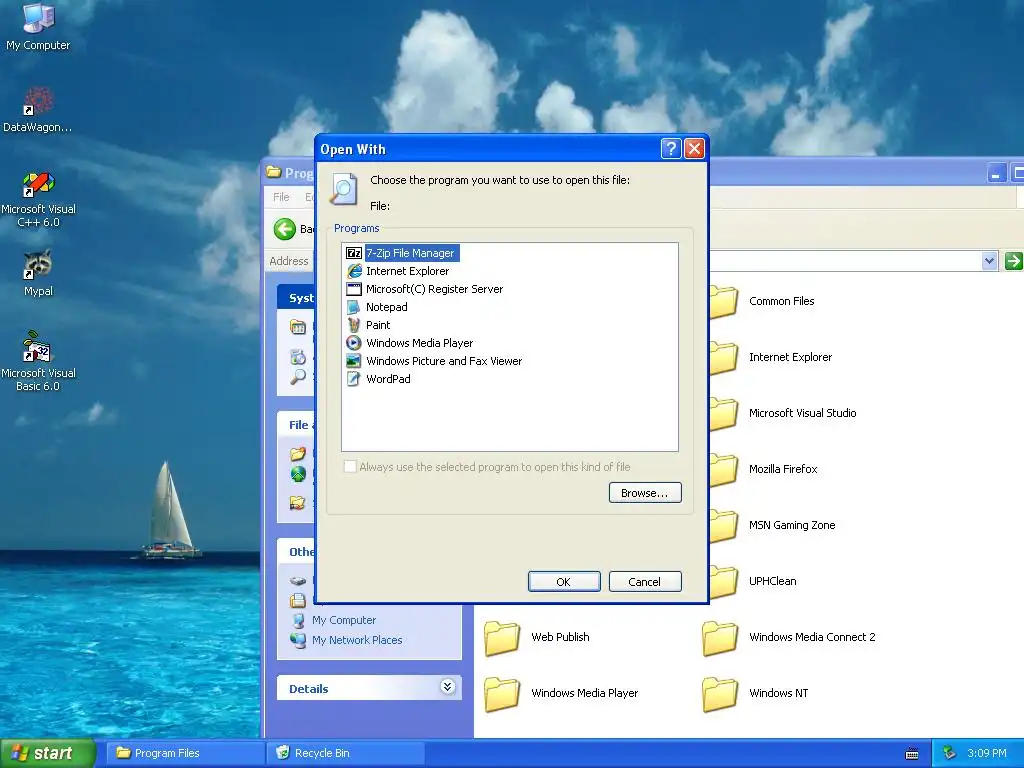1024x768 pixels.
Task: Choose Windows Media Player icon in list
Action: pos(354,343)
